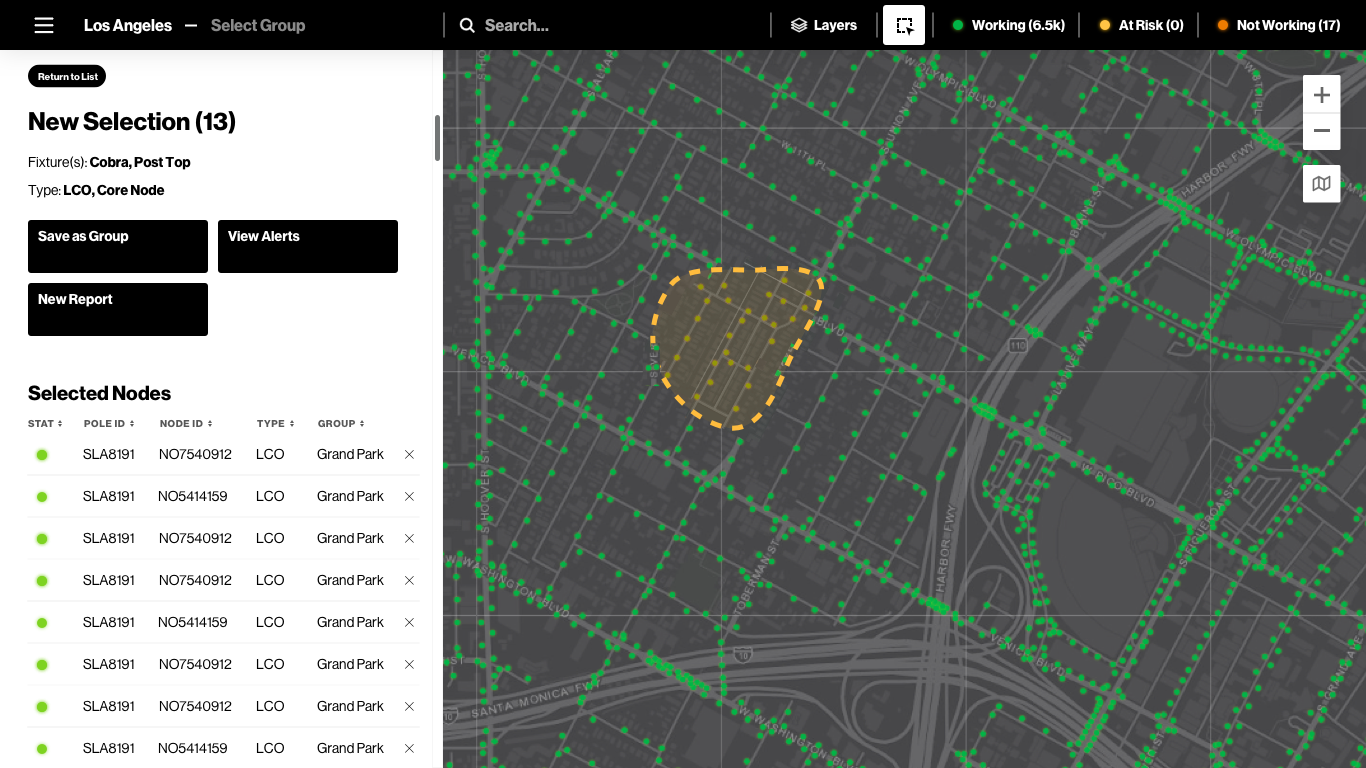Select Grand Park in the first node row
The width and height of the screenshot is (1366, 768).
[350, 454]
